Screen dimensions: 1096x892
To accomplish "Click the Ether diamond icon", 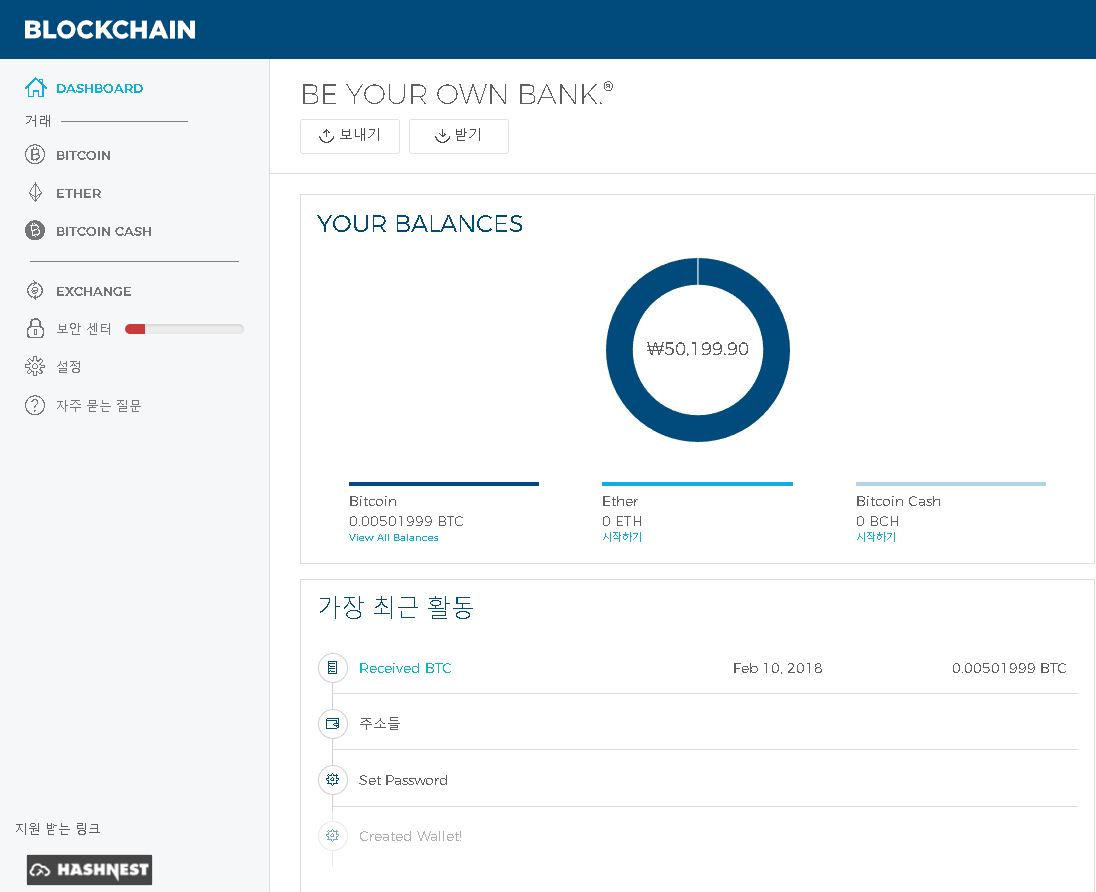I will tap(35, 193).
